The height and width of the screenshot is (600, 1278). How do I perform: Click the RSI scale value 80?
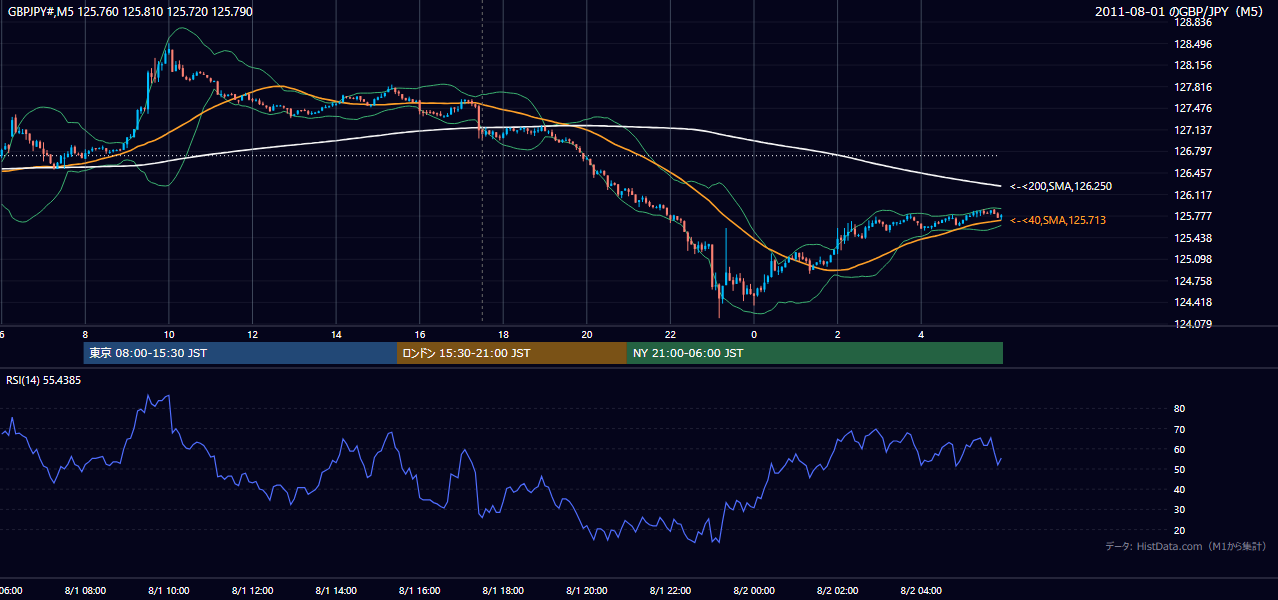(x=1179, y=409)
